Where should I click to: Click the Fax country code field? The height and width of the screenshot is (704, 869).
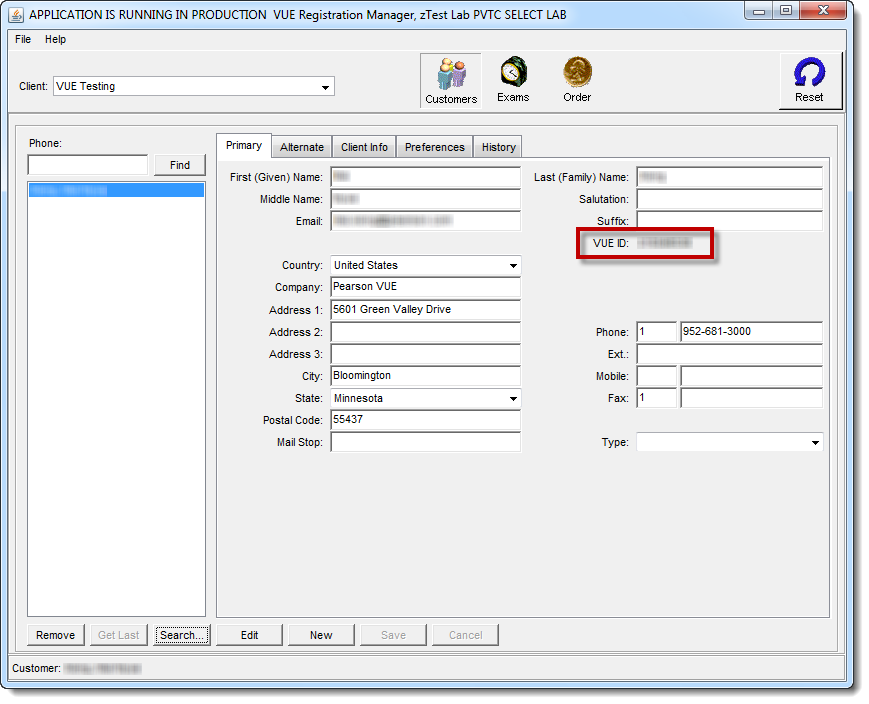(657, 398)
